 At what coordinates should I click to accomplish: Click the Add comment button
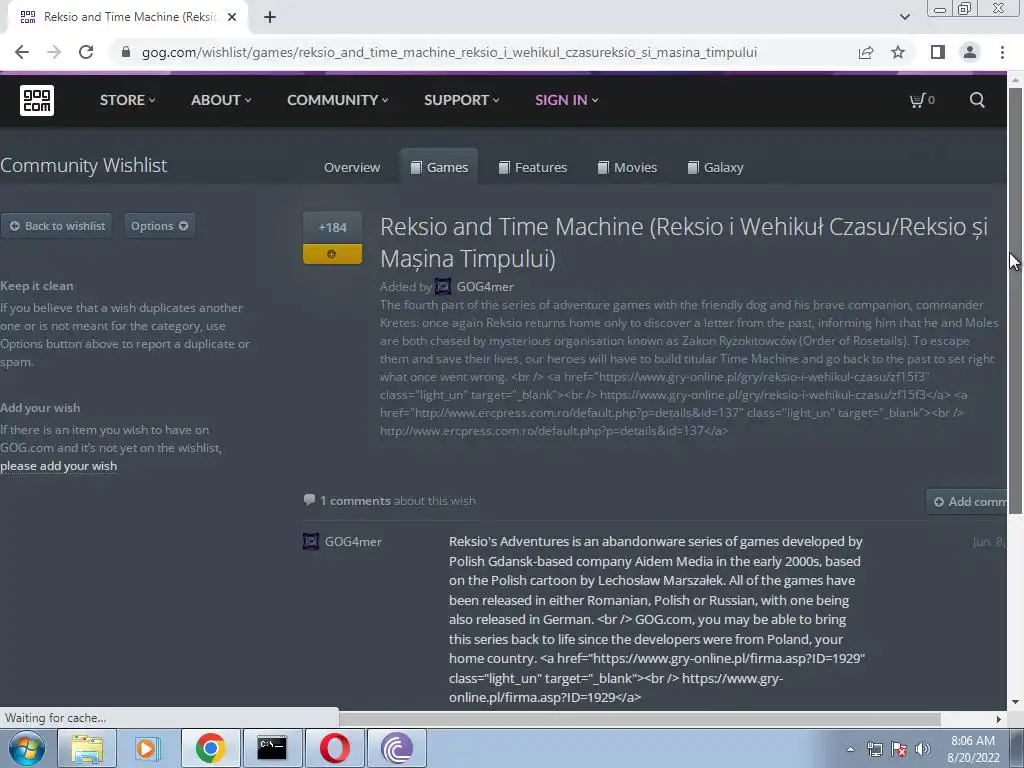click(x=969, y=502)
